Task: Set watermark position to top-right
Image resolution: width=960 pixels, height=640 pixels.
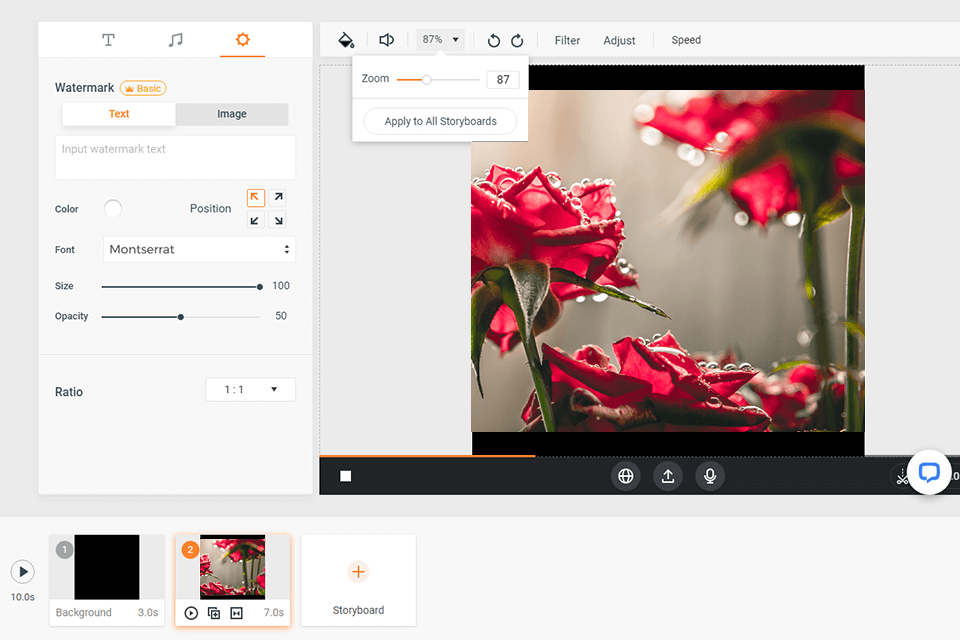Action: (x=279, y=198)
